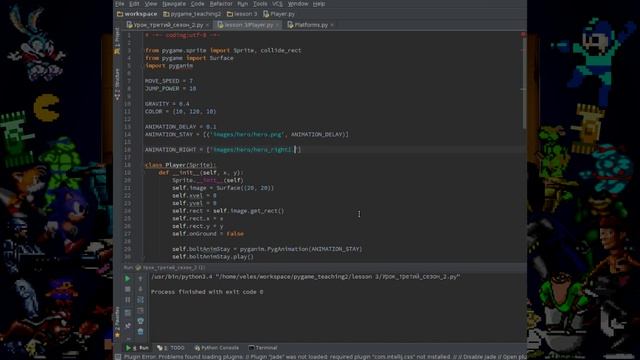Viewport: 640px width, 360px height.
Task: Click 'Process finished with exit code 0' text
Action: [x=207, y=292]
